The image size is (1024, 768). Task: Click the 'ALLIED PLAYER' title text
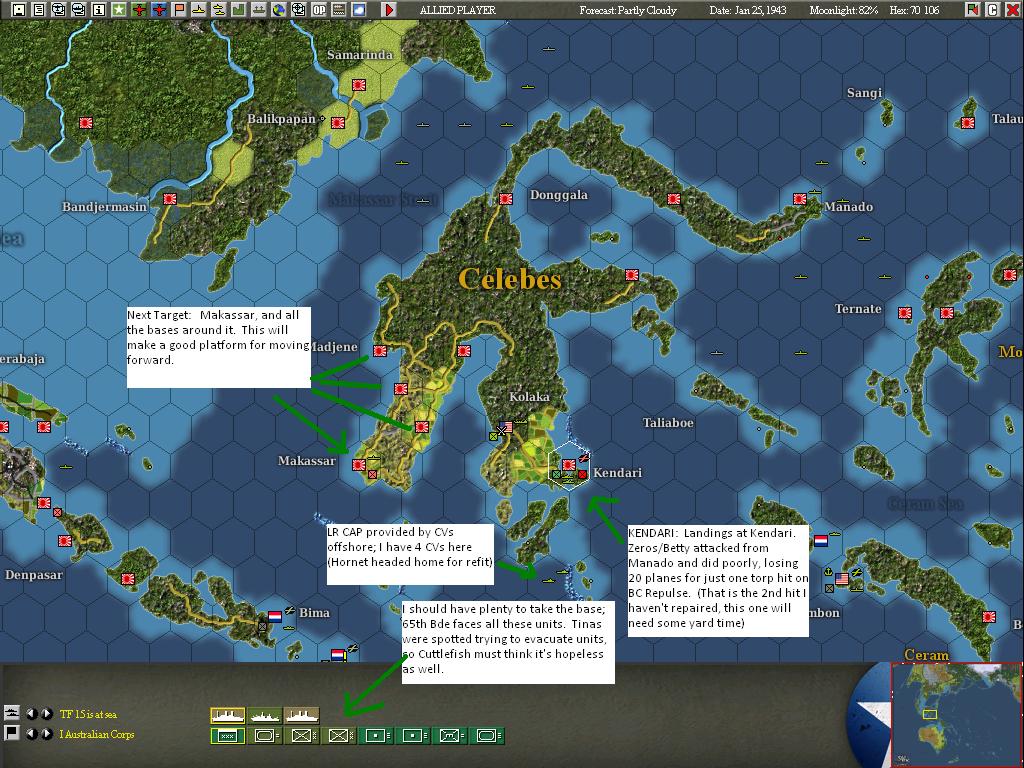coord(458,10)
